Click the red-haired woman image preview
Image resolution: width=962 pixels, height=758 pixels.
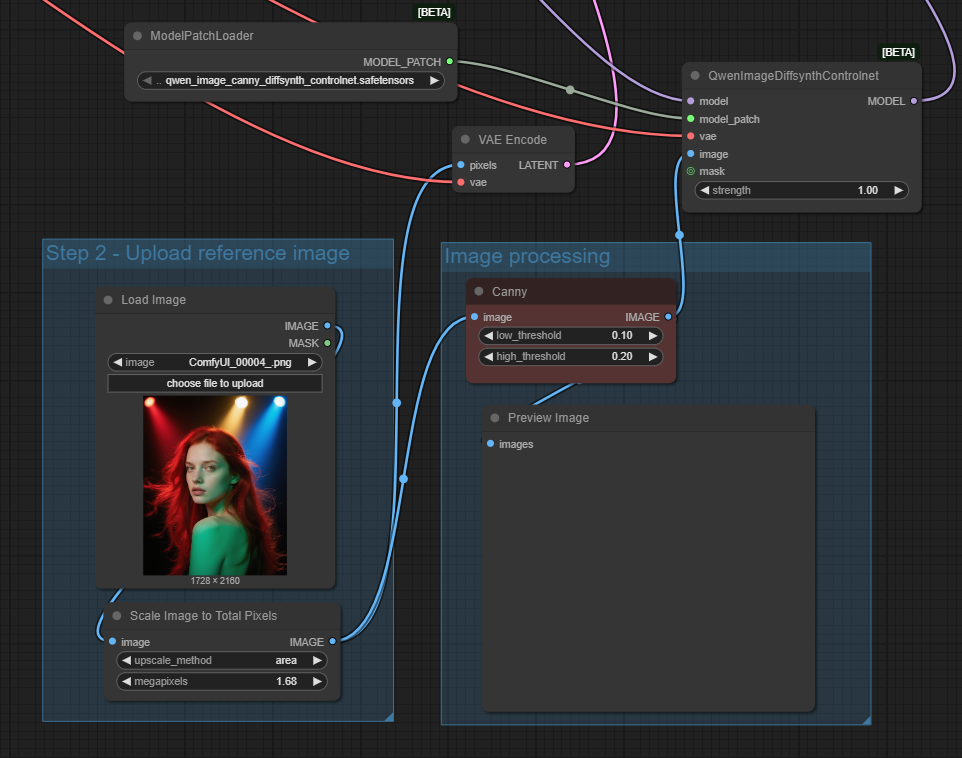(215, 485)
